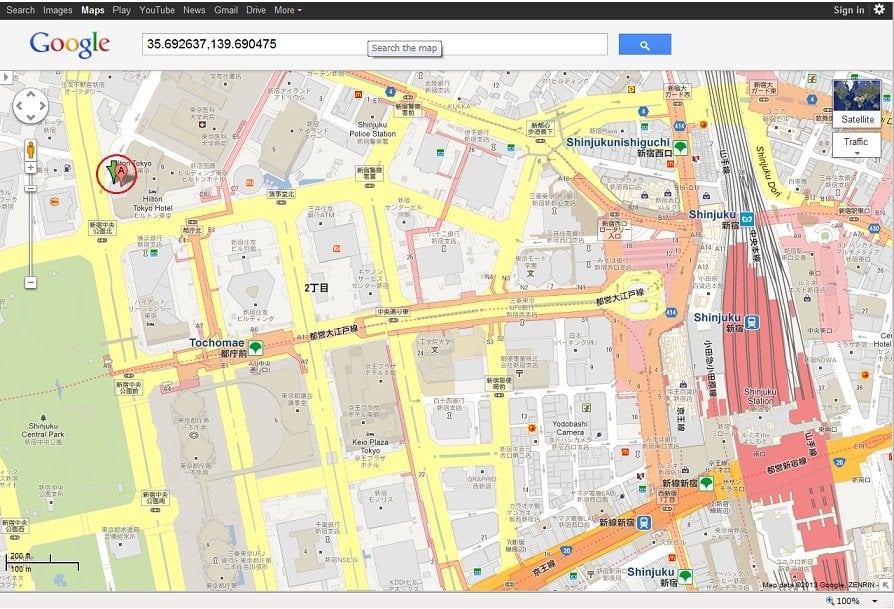The image size is (894, 609).
Task: Click the Tochomae station name text
Action: [217, 343]
